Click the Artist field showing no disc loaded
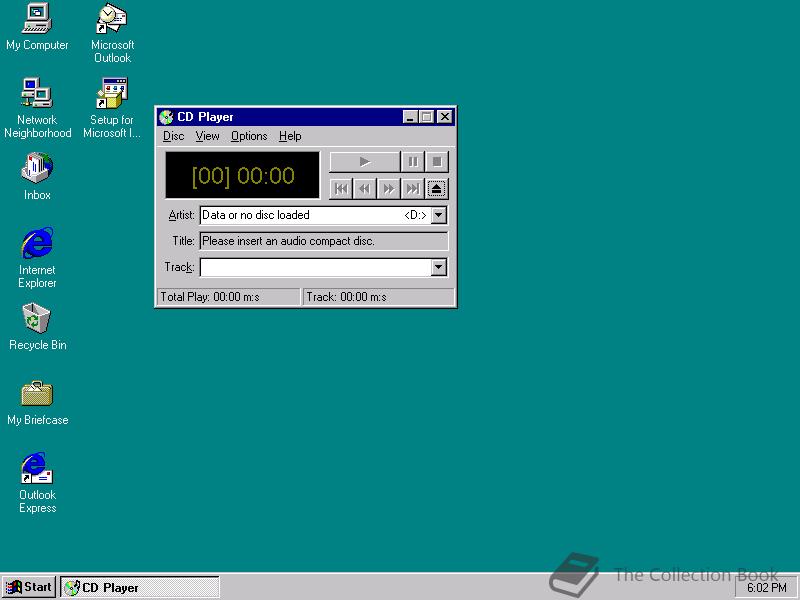This screenshot has height=600, width=800. [315, 215]
